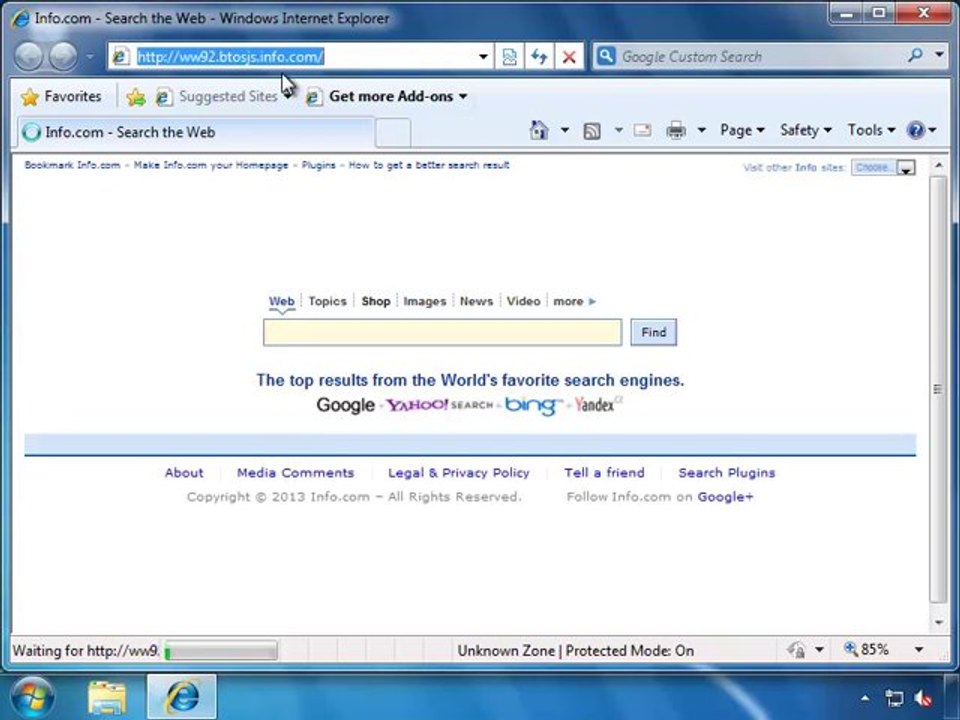Image resolution: width=960 pixels, height=720 pixels.
Task: Expand the Feeds dropdown arrow
Action: [618, 130]
